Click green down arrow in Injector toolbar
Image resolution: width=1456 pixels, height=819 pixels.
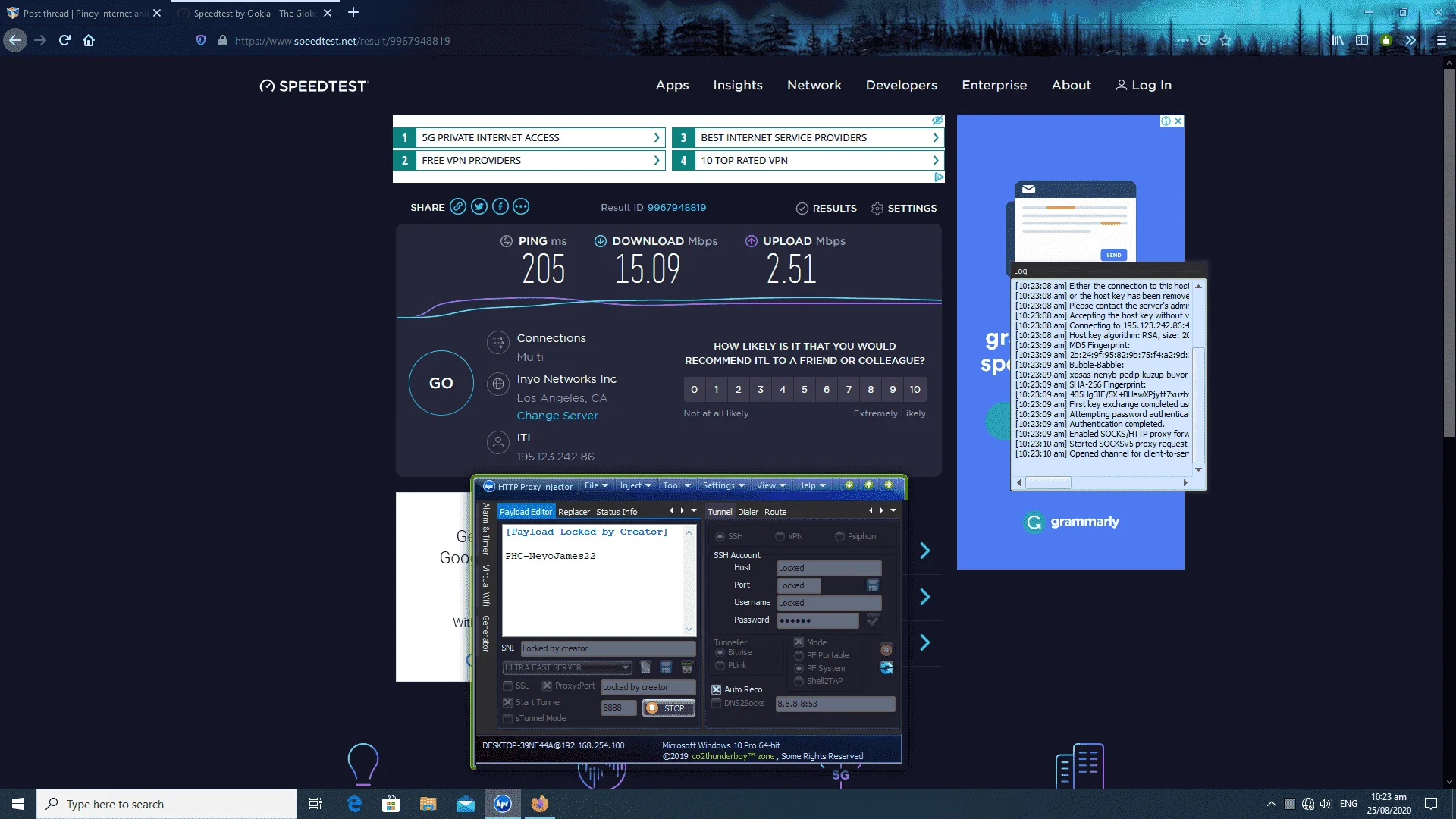click(x=849, y=485)
